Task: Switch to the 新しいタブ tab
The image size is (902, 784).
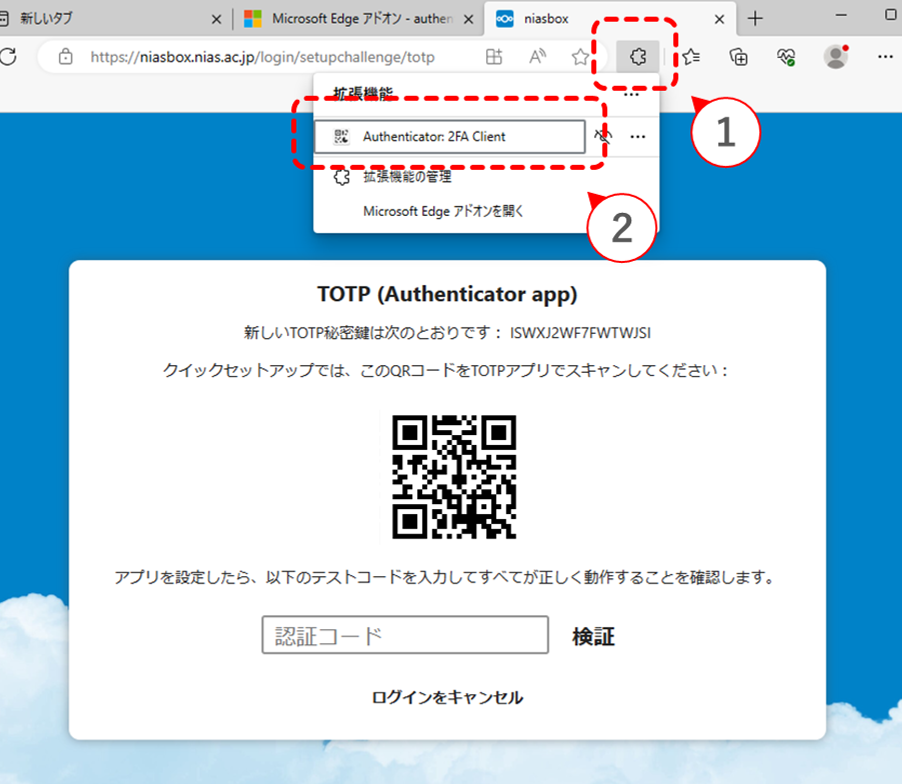Action: click(109, 18)
